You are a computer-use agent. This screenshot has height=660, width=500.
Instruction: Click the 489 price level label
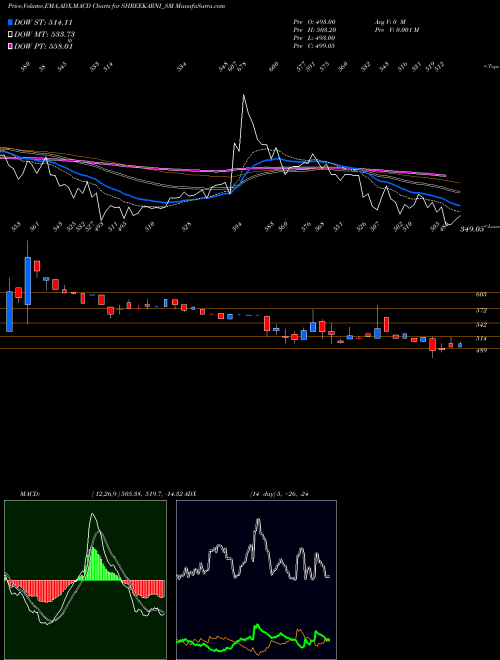click(481, 350)
